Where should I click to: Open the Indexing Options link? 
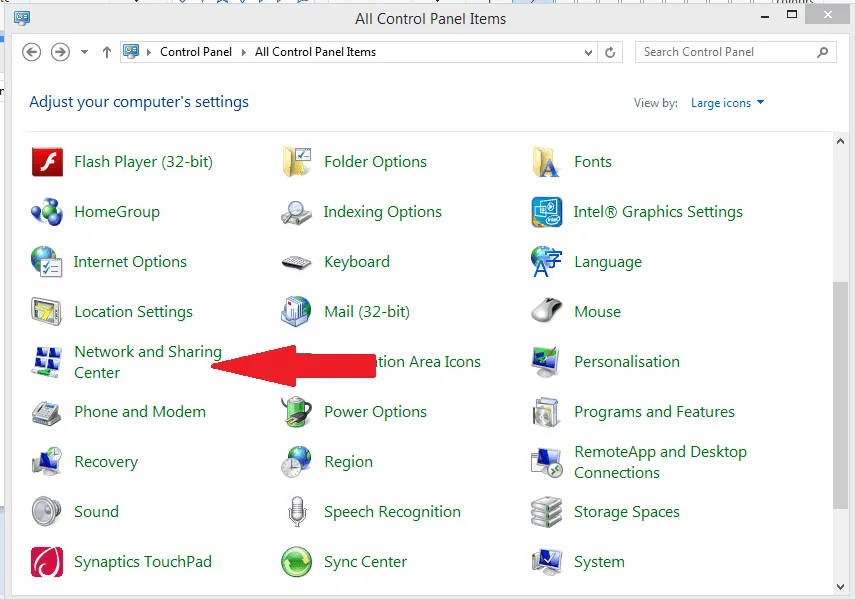pos(382,211)
